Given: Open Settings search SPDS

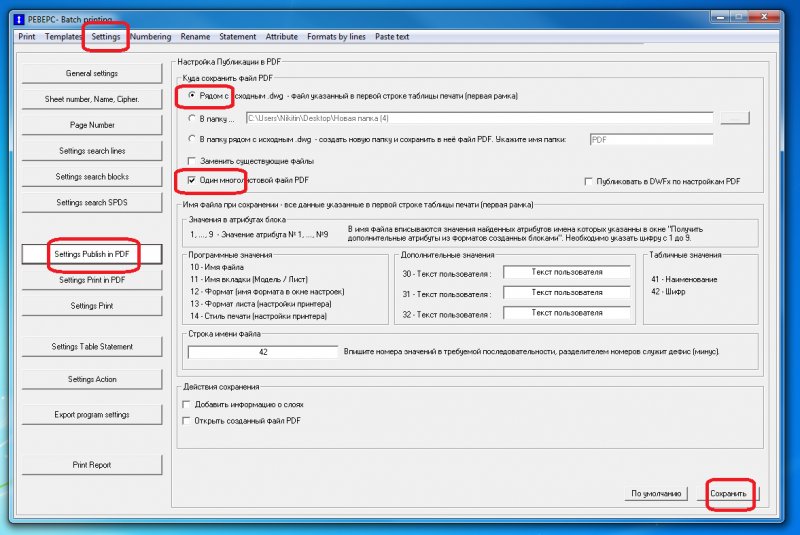Looking at the screenshot, I should tap(92, 202).
